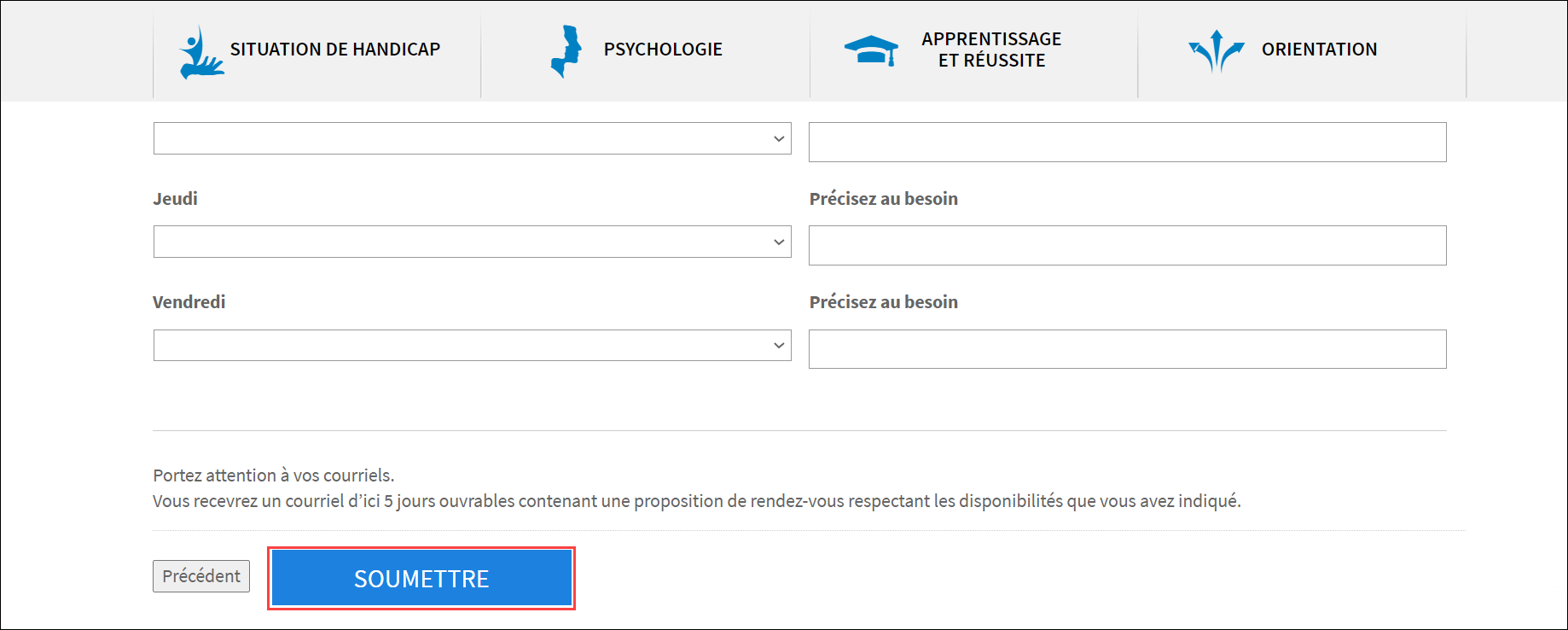Click the Jeudi dropdown chevron arrow
This screenshot has height=630, width=1568.
pos(779,242)
